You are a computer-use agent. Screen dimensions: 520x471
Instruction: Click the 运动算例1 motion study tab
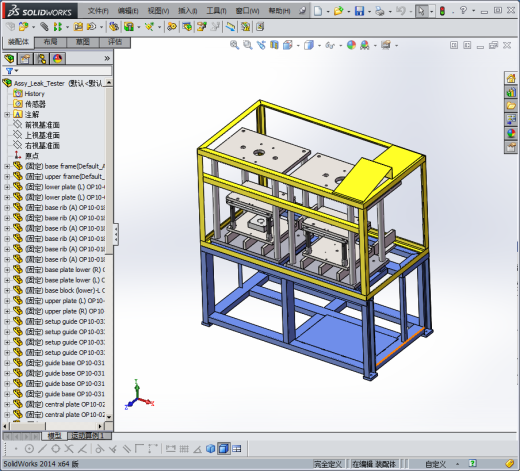click(x=87, y=436)
